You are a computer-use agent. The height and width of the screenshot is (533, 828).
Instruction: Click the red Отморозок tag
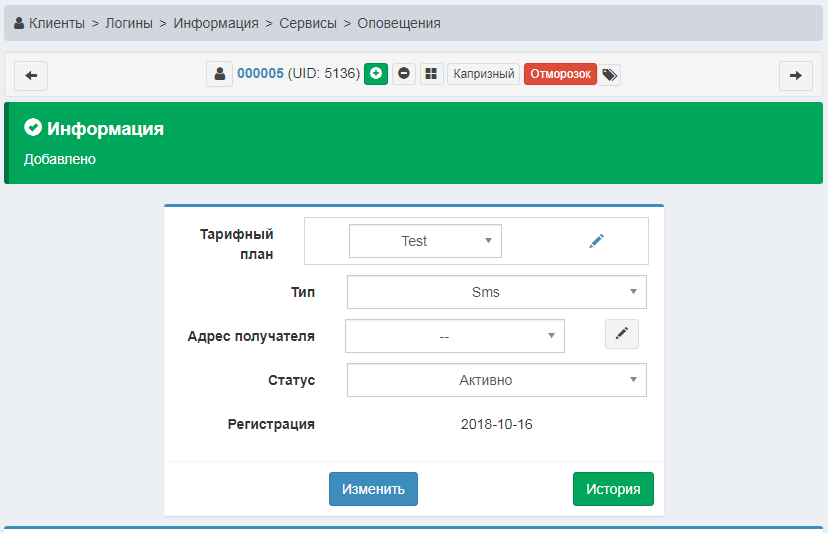click(x=560, y=74)
